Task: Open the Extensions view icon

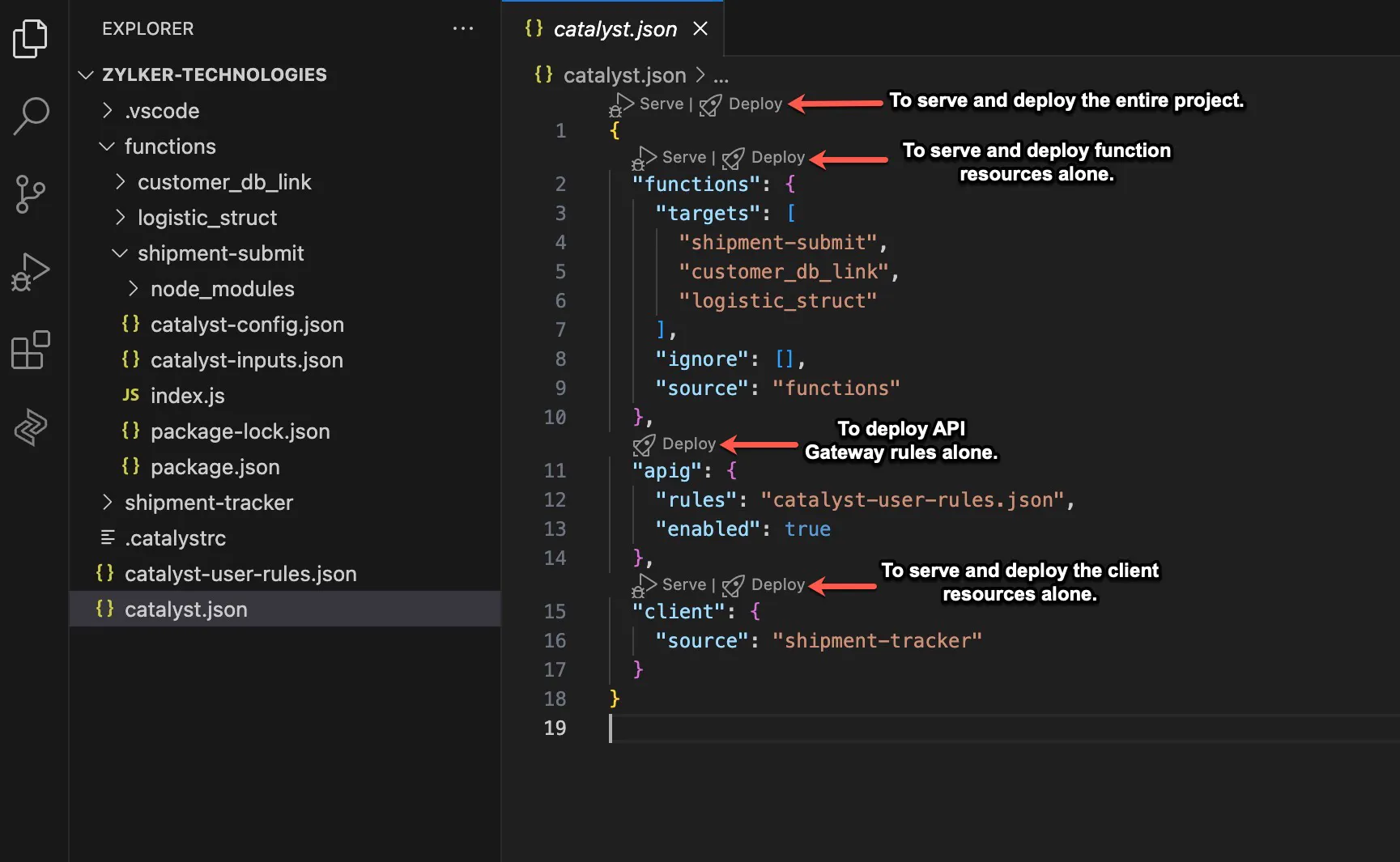Action: tap(31, 350)
